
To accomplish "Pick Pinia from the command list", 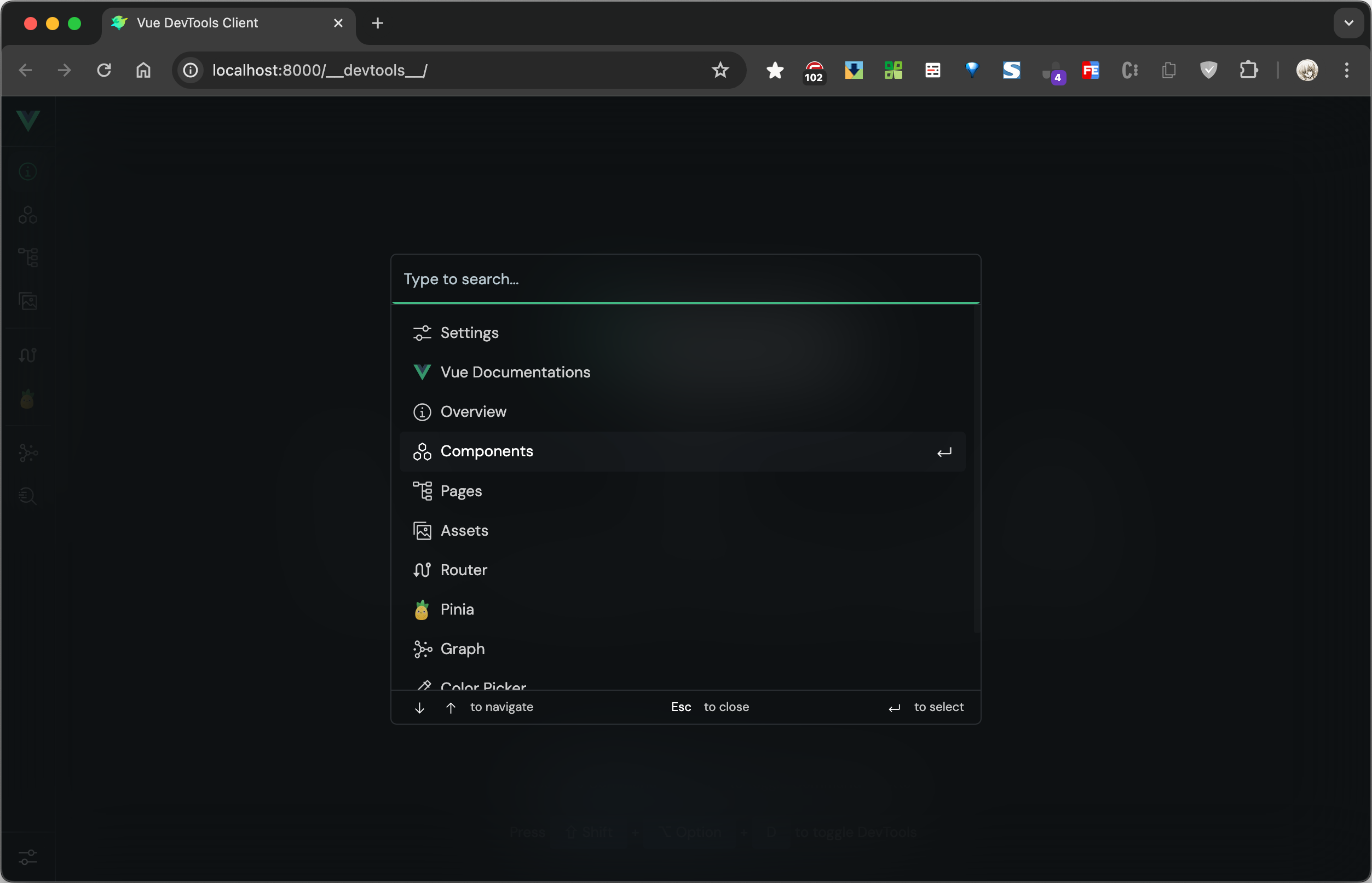I will tap(457, 610).
